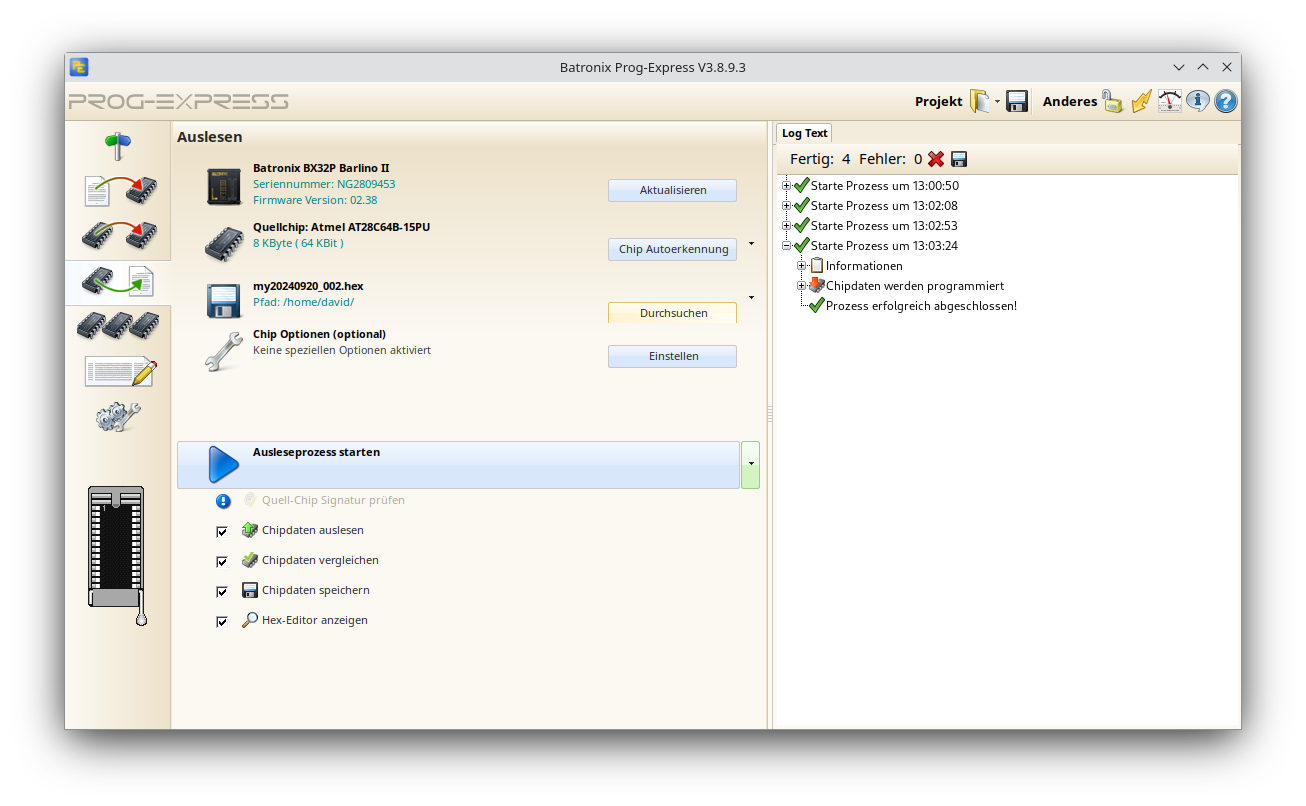Click the save project floppy disk icon
The image size is (1306, 806).
tap(1017, 101)
